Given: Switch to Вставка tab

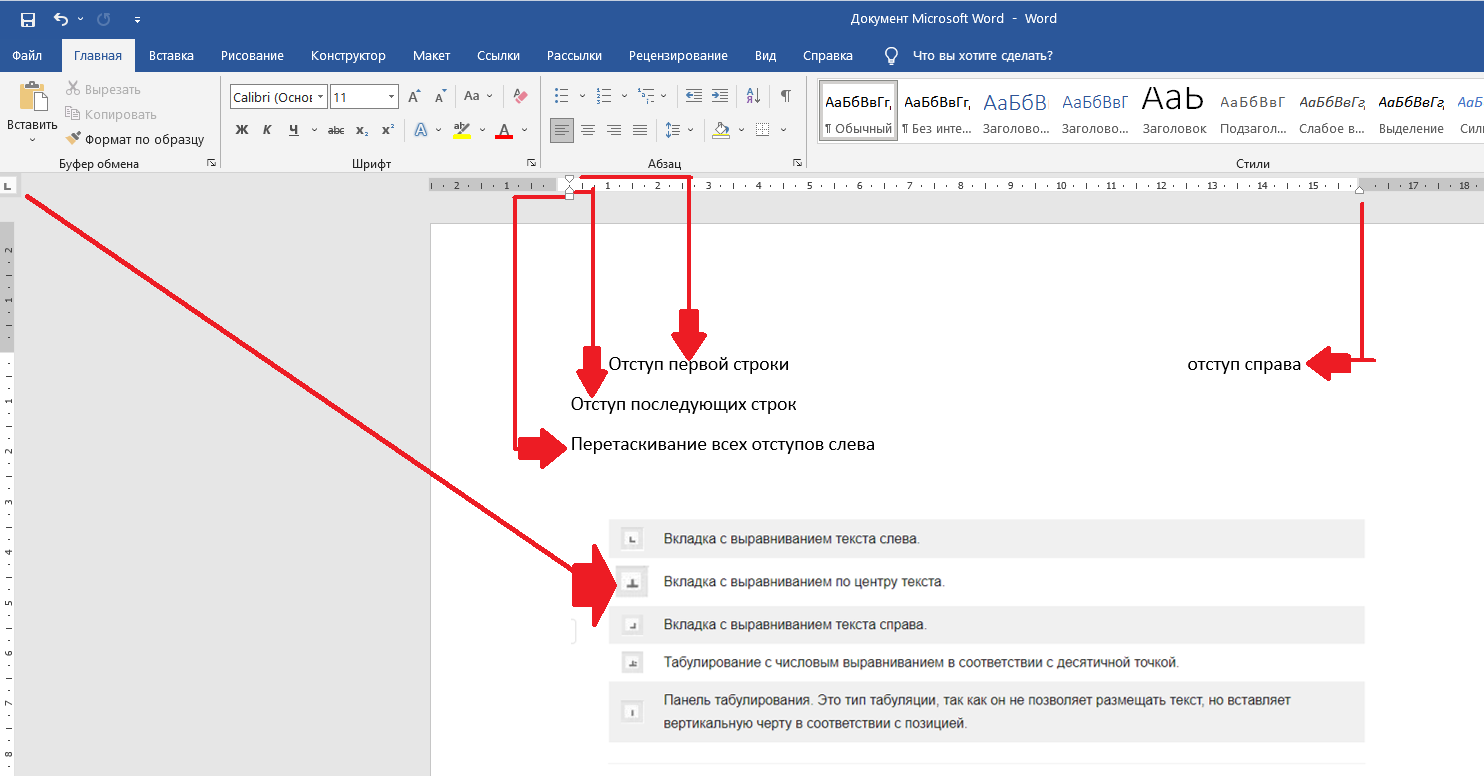Looking at the screenshot, I should click(171, 56).
